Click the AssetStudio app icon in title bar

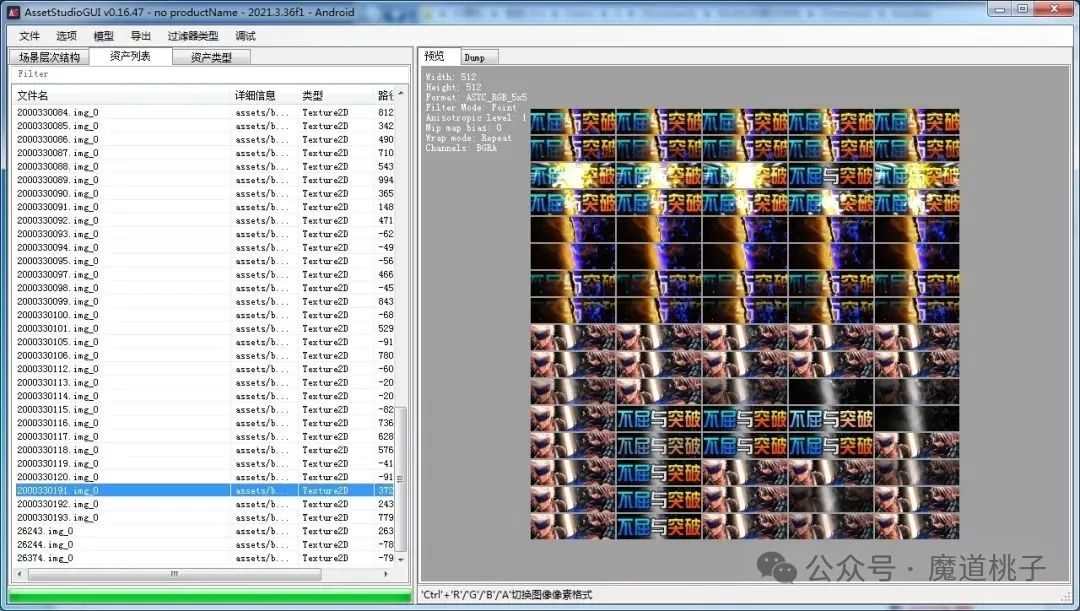(x=13, y=12)
